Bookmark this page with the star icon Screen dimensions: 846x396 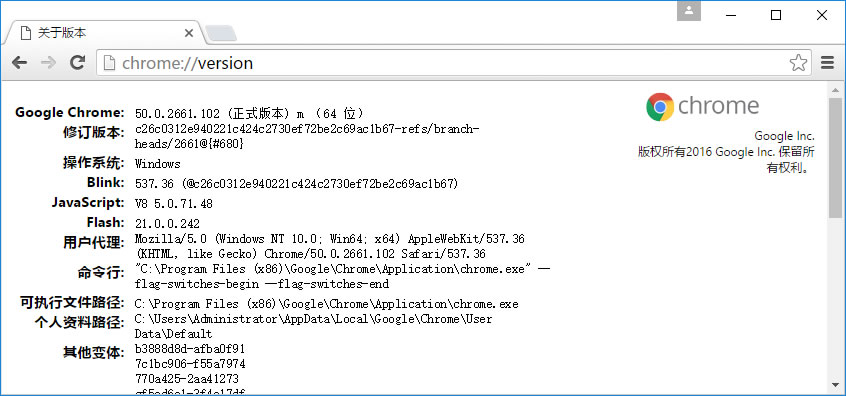click(x=798, y=63)
